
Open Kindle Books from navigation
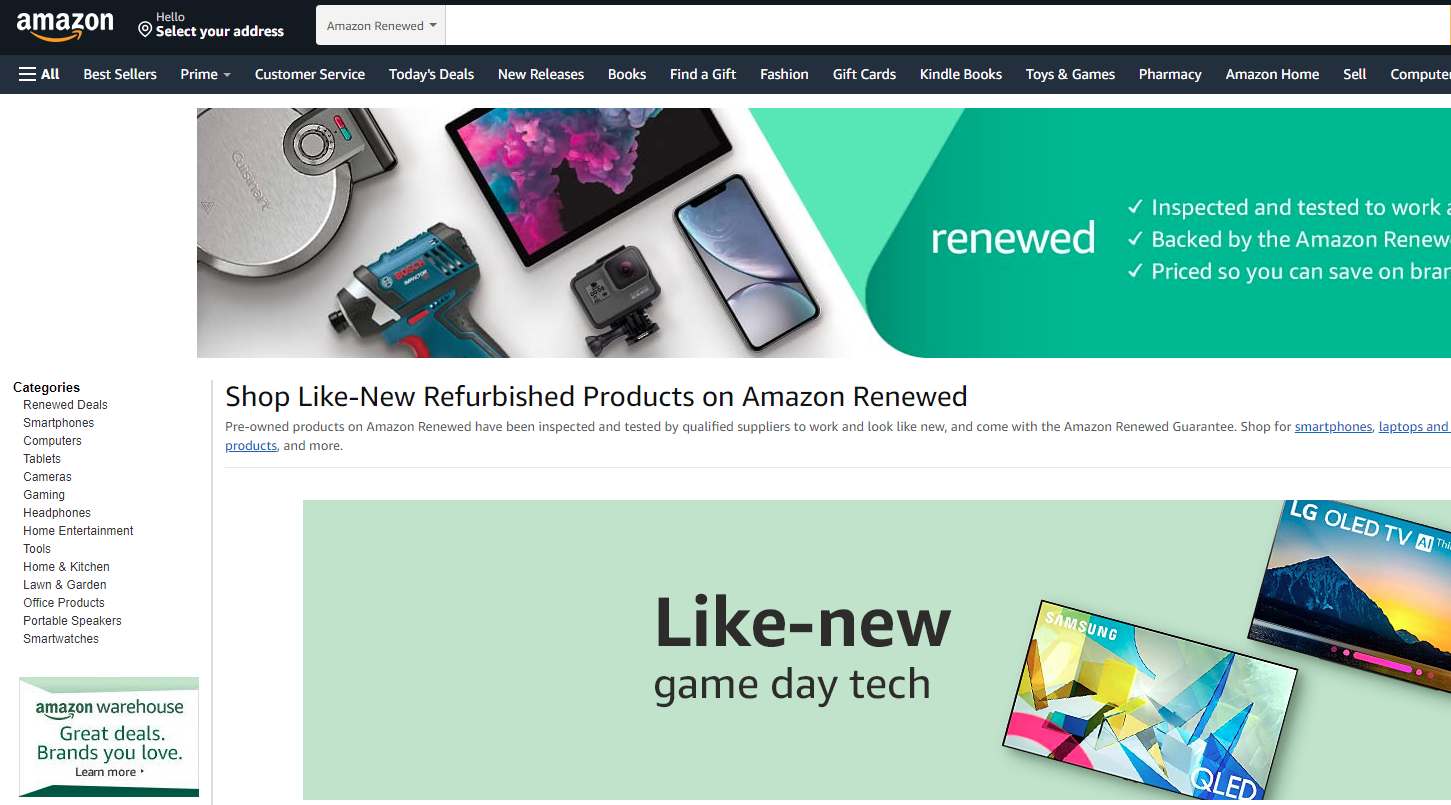(x=960, y=74)
